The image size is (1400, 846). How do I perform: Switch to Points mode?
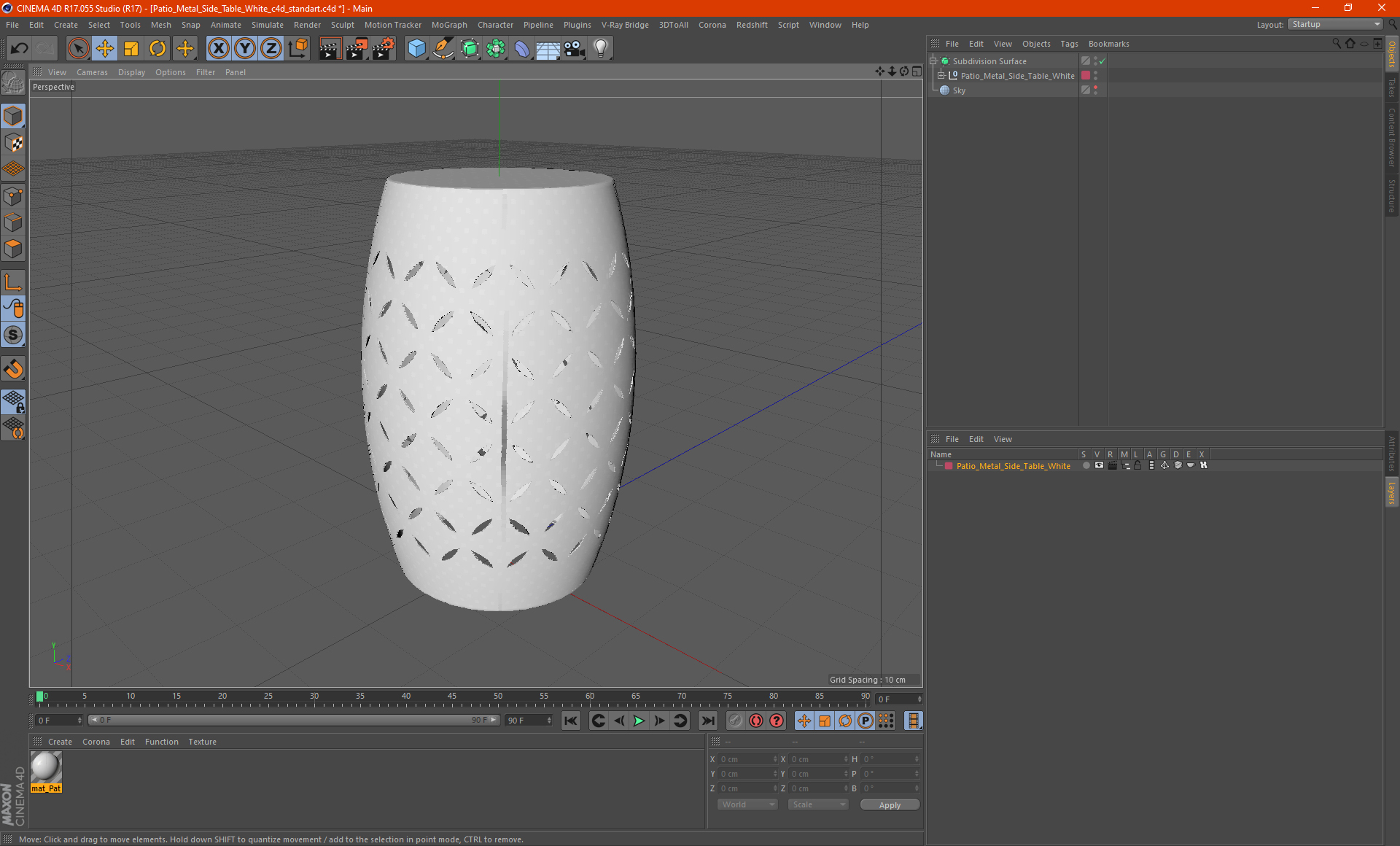pyautogui.click(x=13, y=196)
